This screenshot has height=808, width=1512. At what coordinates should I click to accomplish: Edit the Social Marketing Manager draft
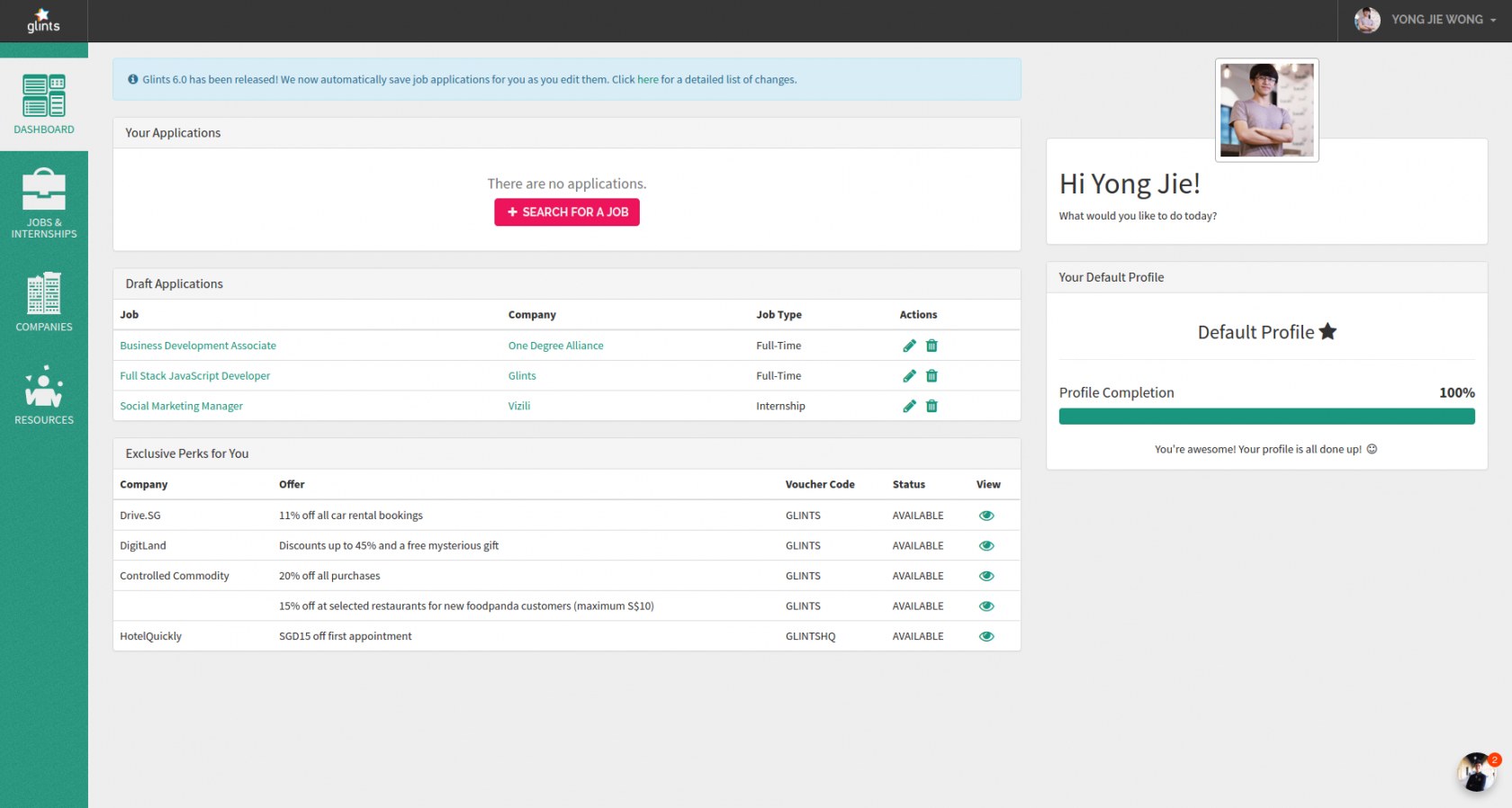[909, 406]
